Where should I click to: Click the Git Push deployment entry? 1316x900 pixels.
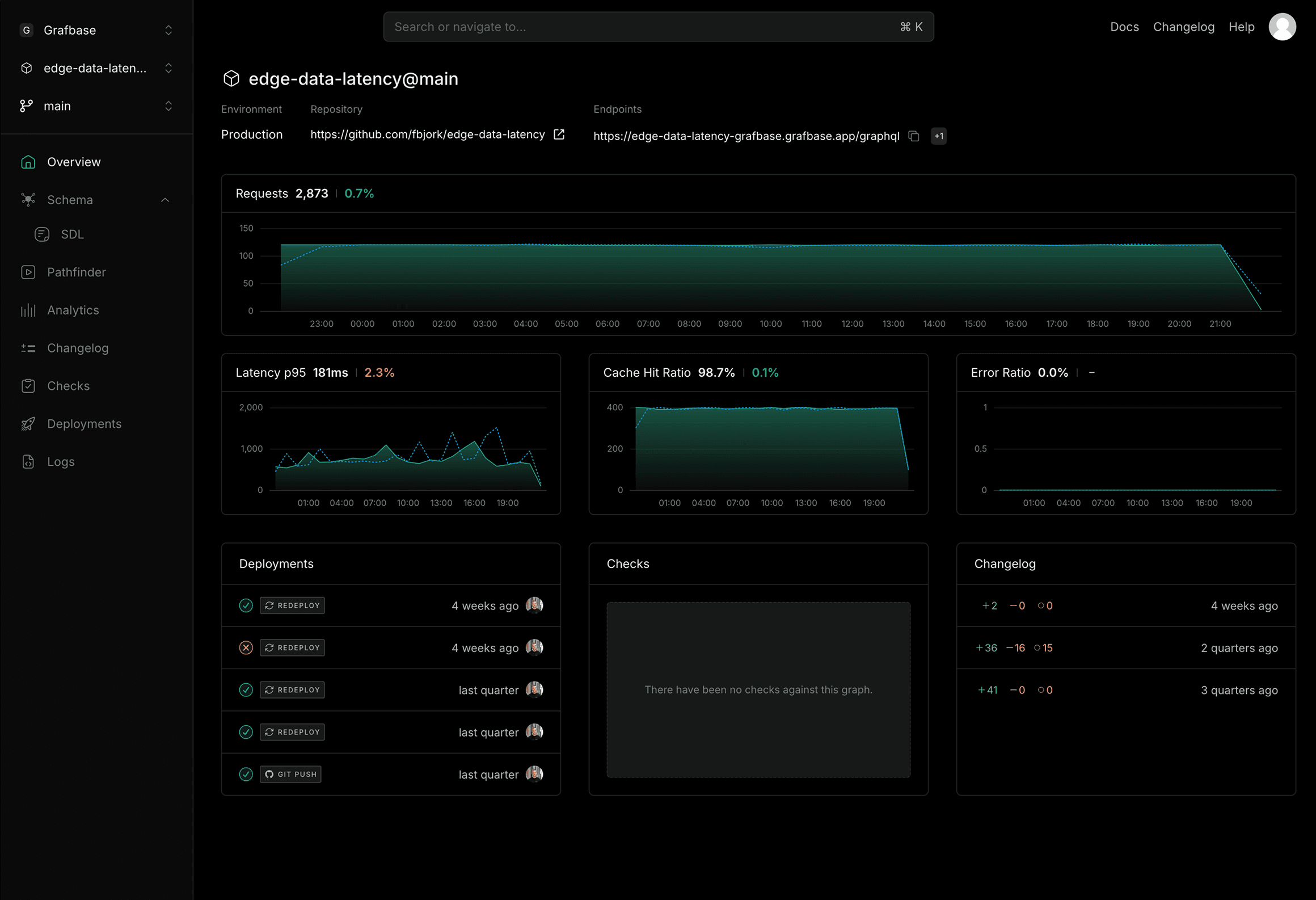pyautogui.click(x=290, y=773)
